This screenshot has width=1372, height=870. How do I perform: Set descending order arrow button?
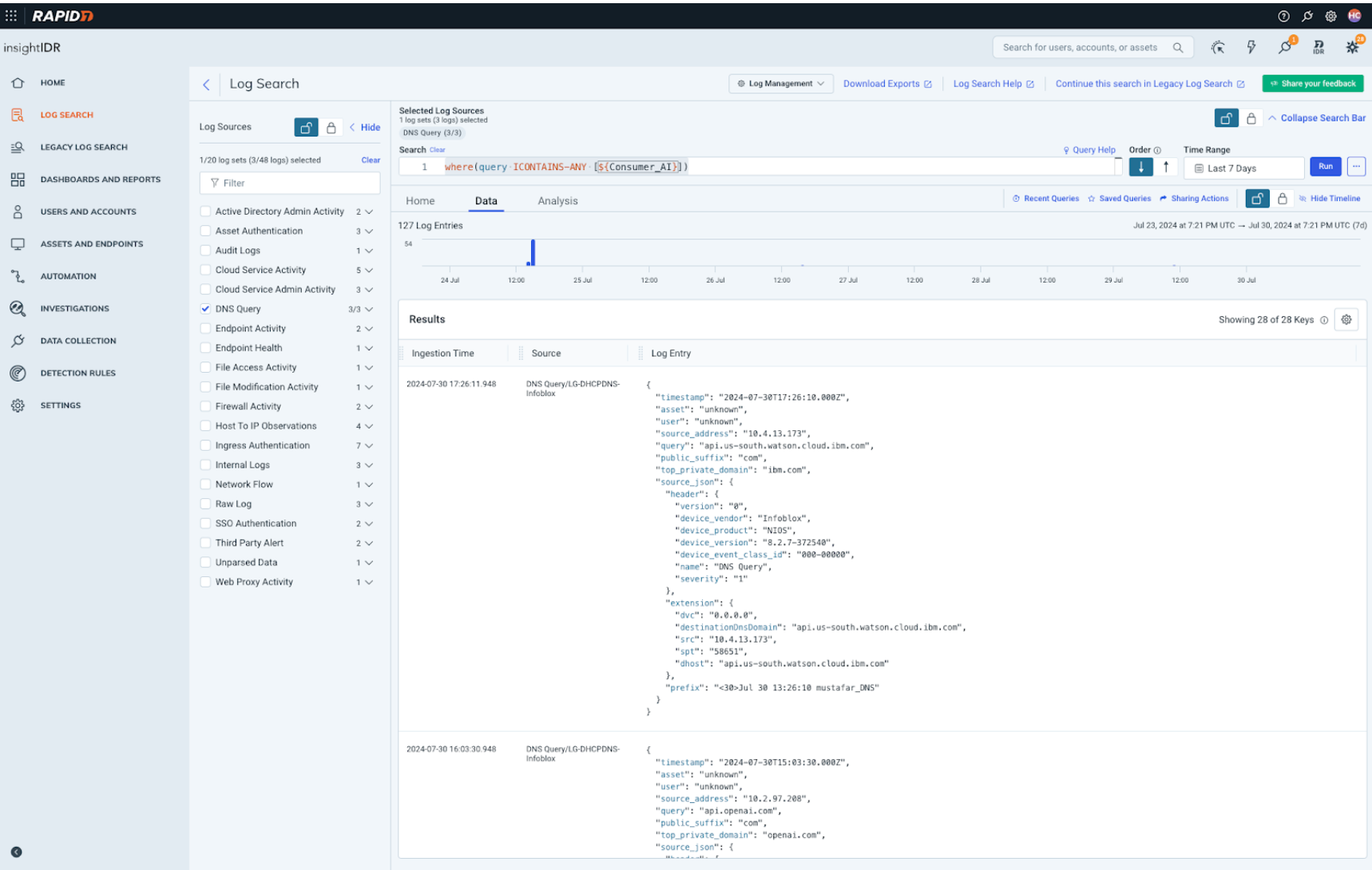(x=1140, y=167)
